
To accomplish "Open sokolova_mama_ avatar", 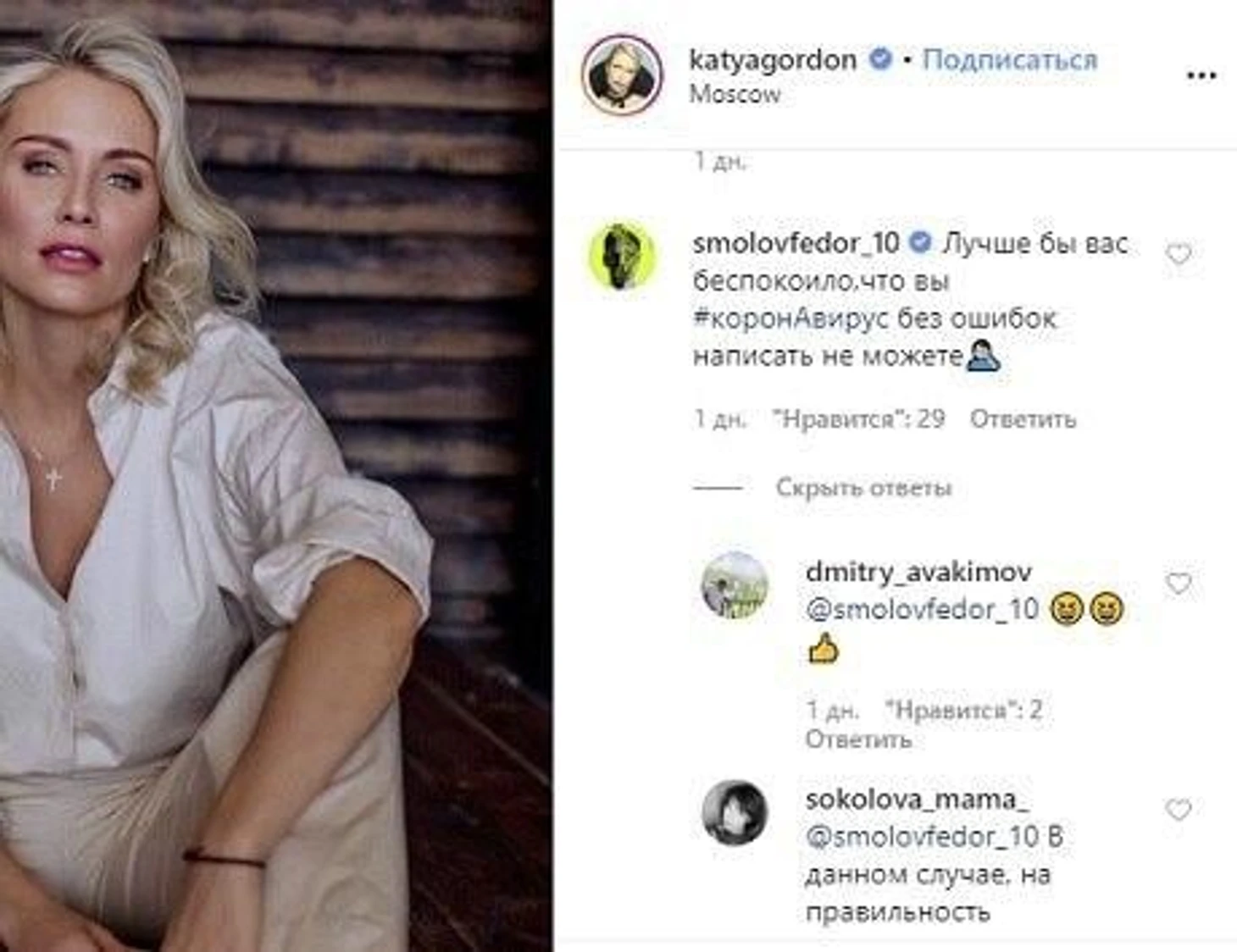I will point(735,812).
